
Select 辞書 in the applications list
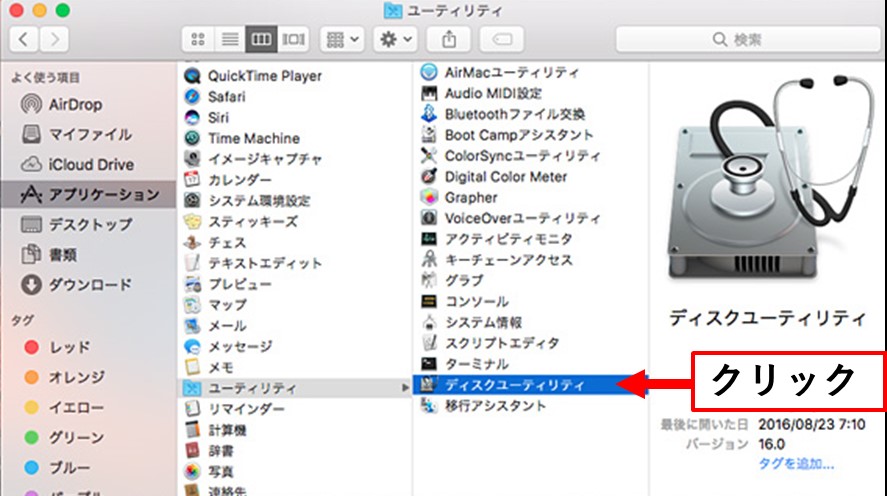[x=221, y=451]
